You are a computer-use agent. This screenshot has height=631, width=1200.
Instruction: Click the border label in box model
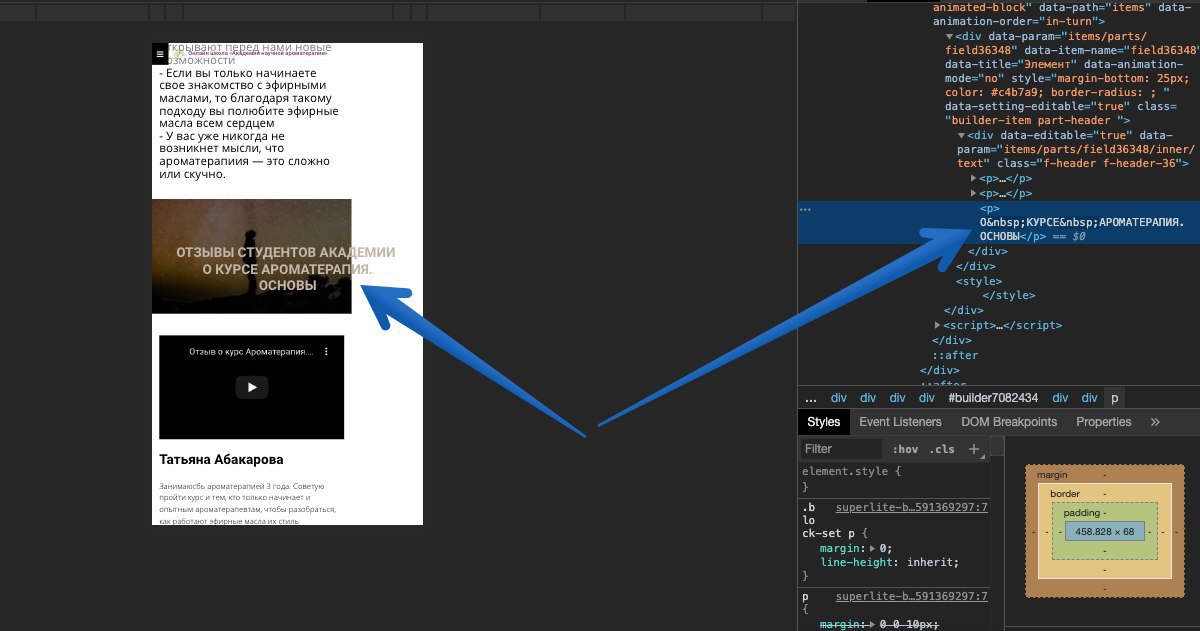point(1065,494)
